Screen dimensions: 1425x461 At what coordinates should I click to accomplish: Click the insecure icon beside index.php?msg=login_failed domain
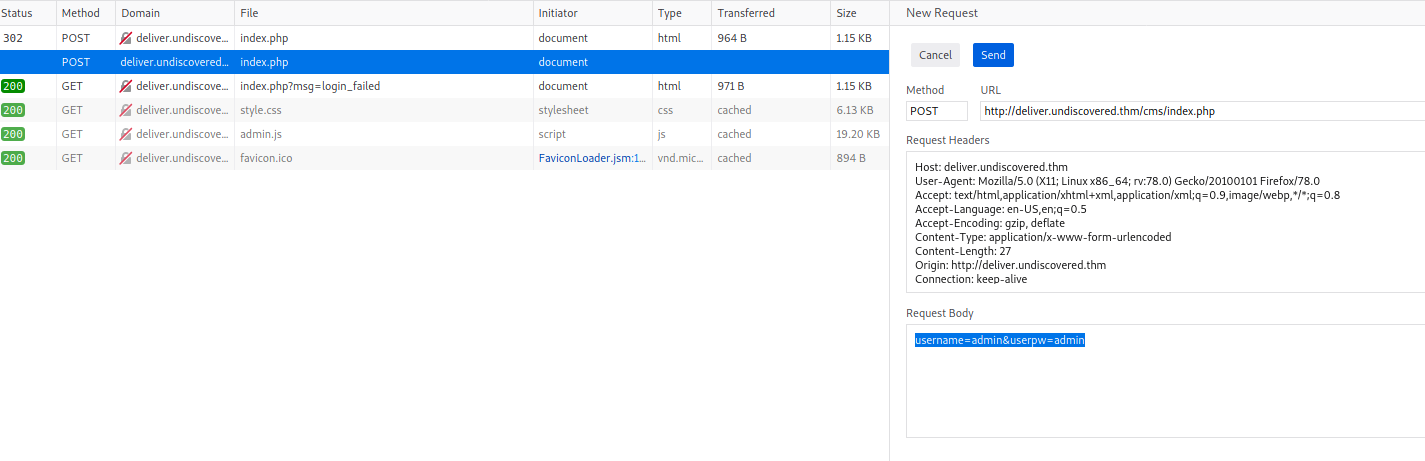coord(126,86)
